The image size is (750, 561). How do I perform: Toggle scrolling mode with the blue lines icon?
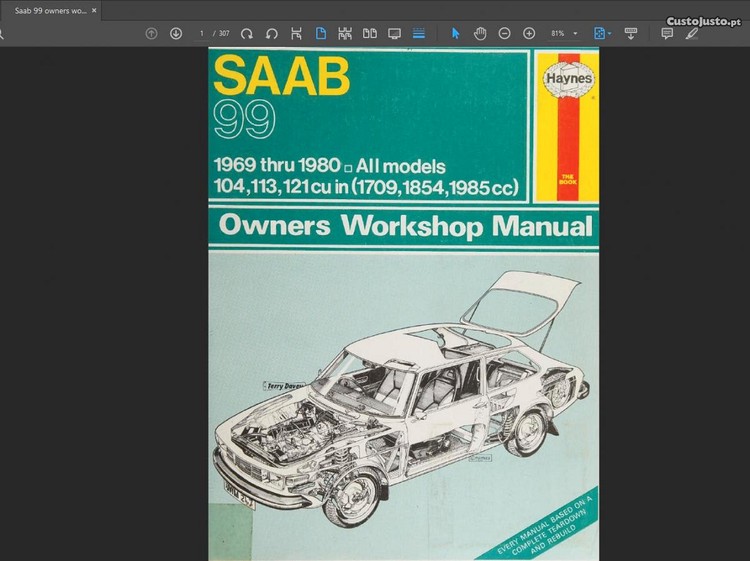(419, 33)
